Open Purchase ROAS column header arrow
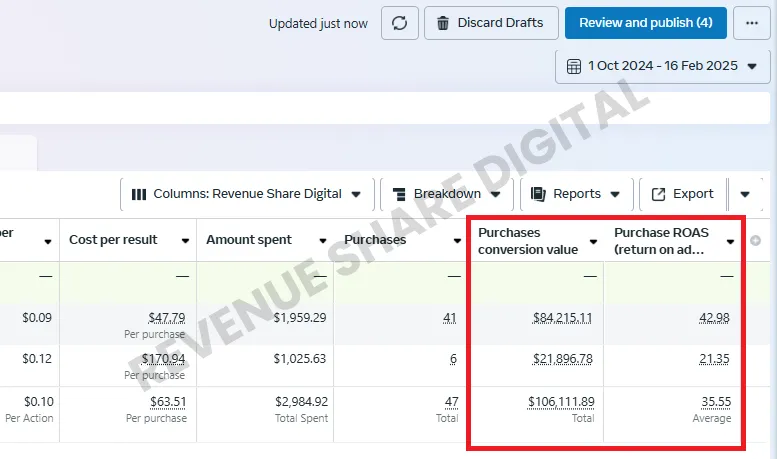The image size is (777, 459). coord(730,242)
